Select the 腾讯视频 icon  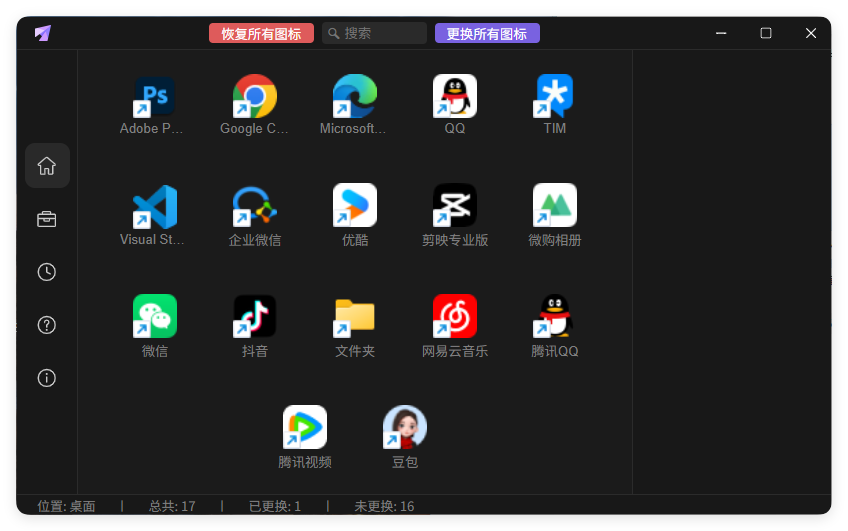point(305,427)
